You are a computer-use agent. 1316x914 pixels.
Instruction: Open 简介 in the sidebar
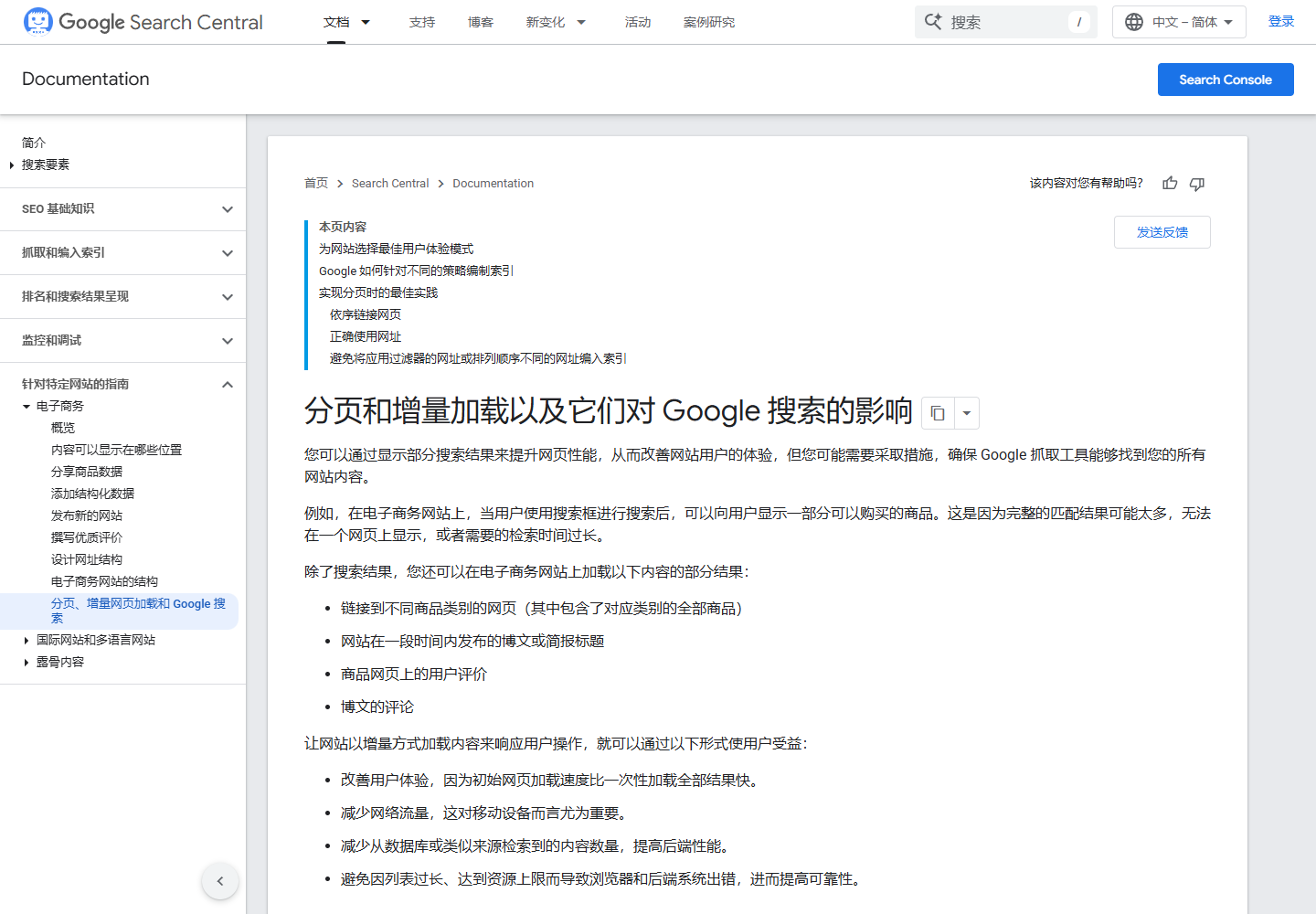point(34,143)
